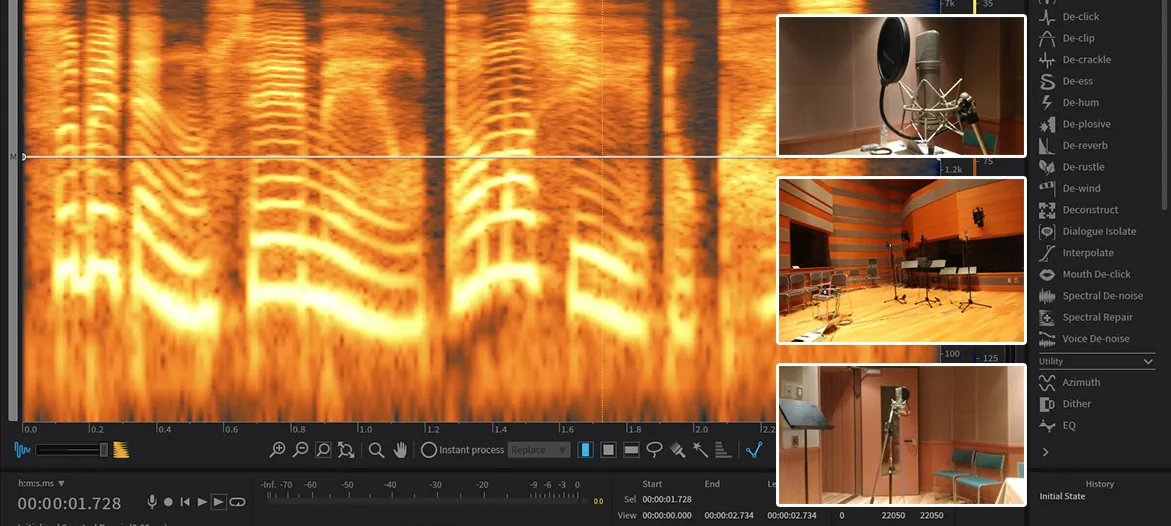Click the zoom to selection icon

tap(323, 450)
